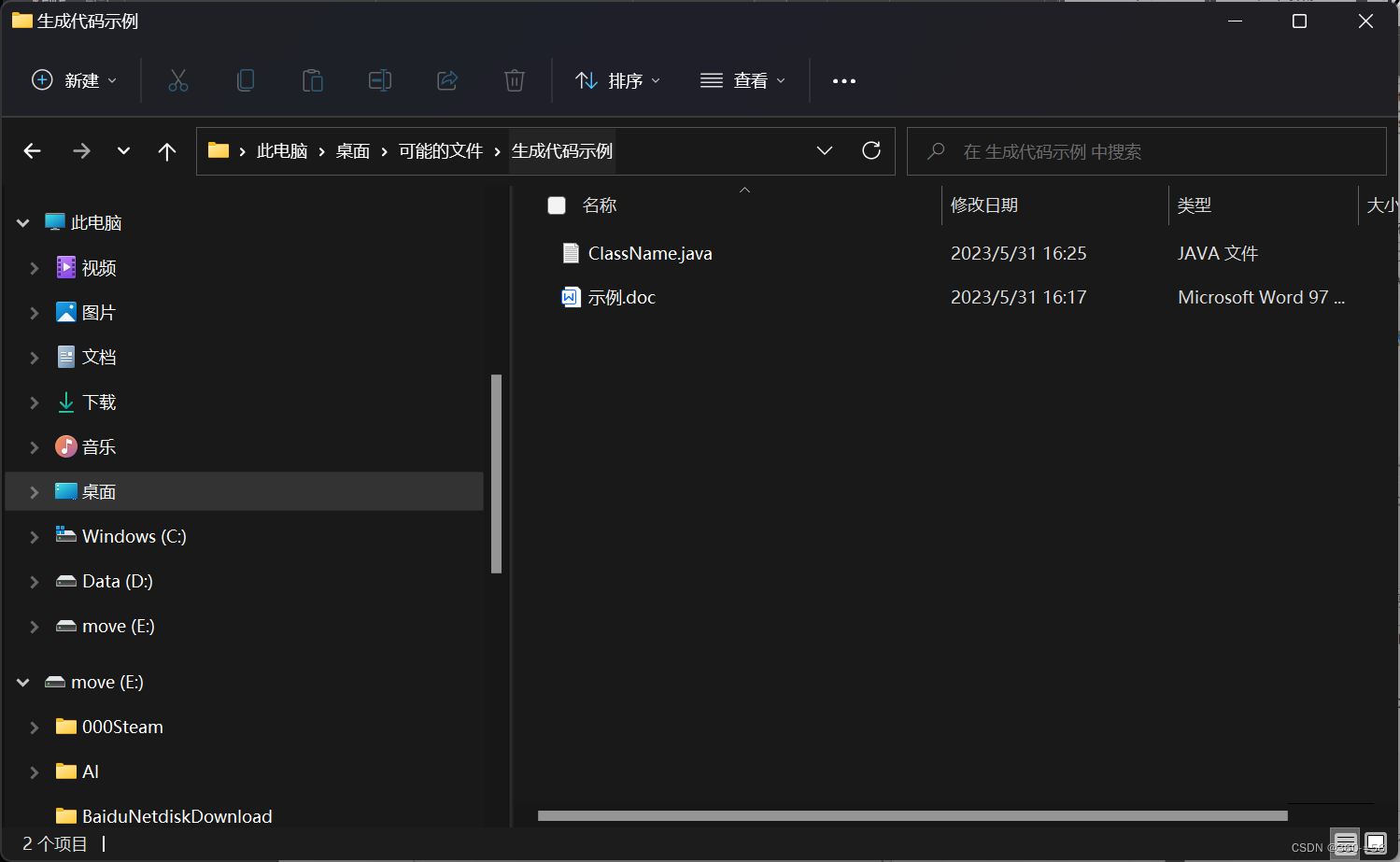The height and width of the screenshot is (862, 1400).
Task: Rename using the toolbar icon
Action: [380, 80]
